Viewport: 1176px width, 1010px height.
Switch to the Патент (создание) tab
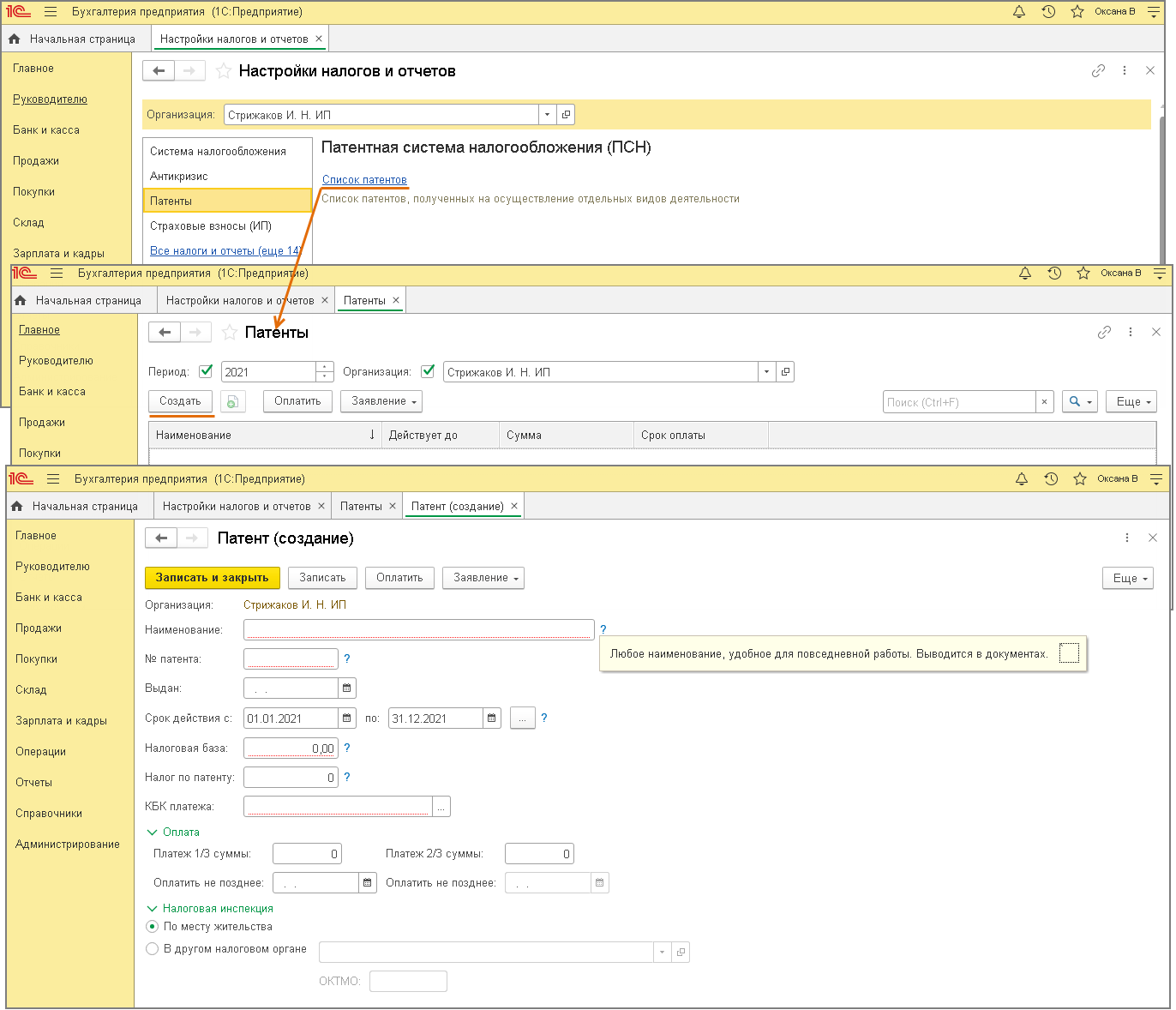click(458, 507)
